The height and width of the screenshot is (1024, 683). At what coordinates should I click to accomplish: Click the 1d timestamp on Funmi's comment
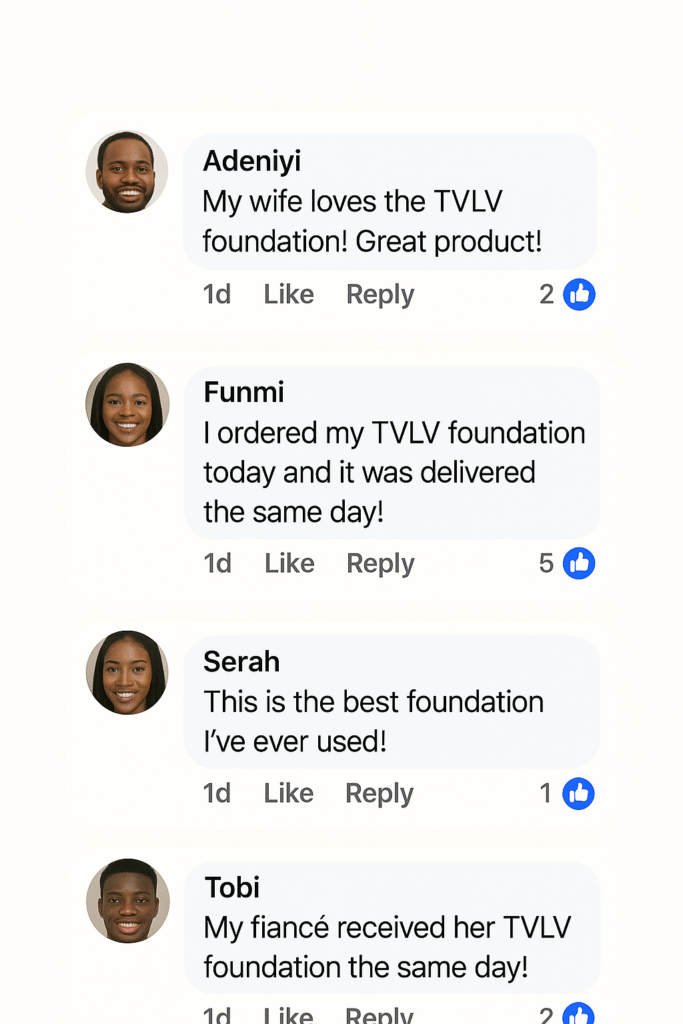point(218,563)
